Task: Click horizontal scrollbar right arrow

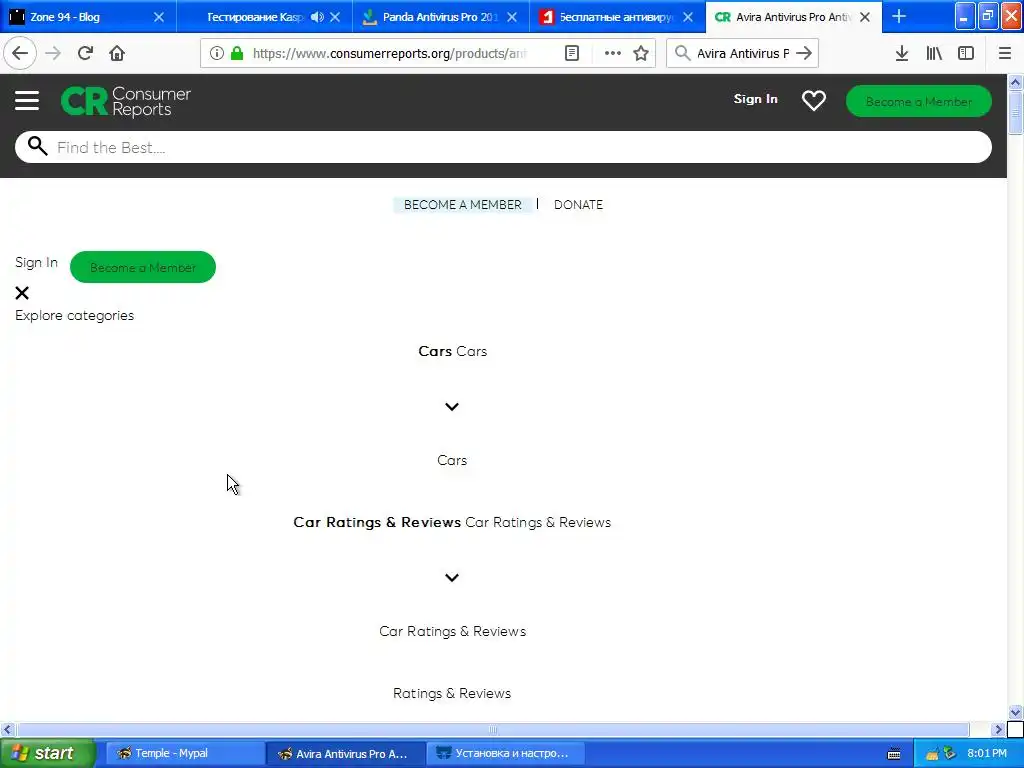Action: [x=998, y=729]
